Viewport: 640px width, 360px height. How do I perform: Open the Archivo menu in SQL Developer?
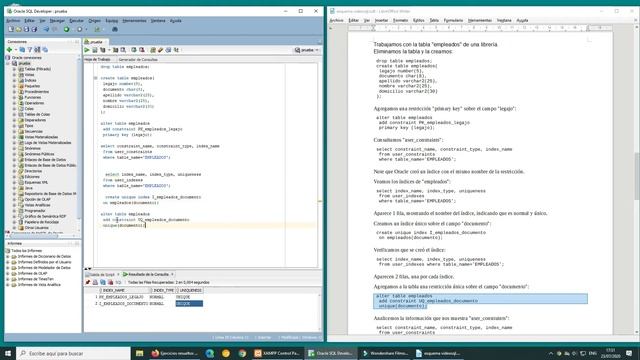point(13,20)
